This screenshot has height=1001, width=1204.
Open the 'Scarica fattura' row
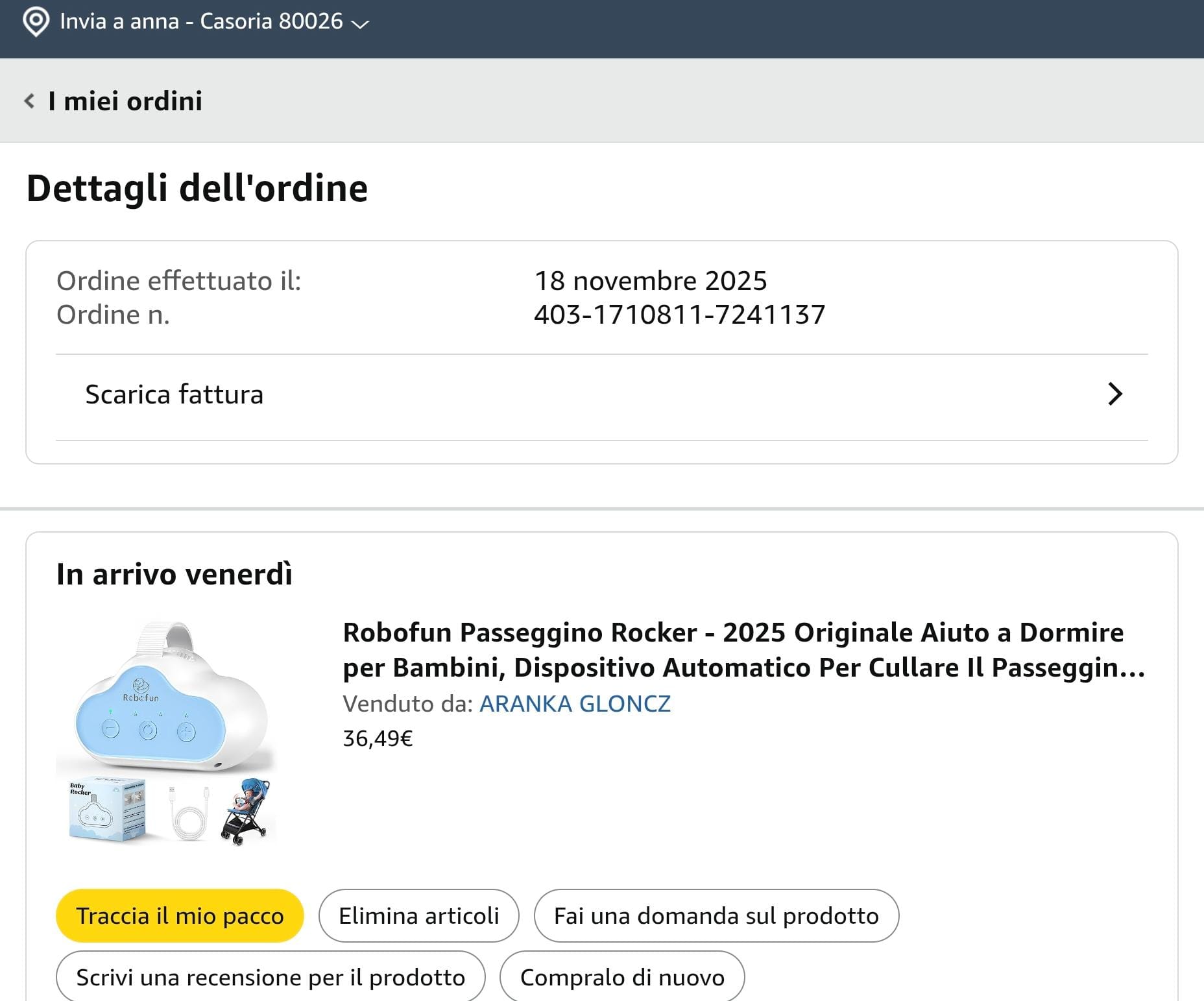[x=174, y=394]
